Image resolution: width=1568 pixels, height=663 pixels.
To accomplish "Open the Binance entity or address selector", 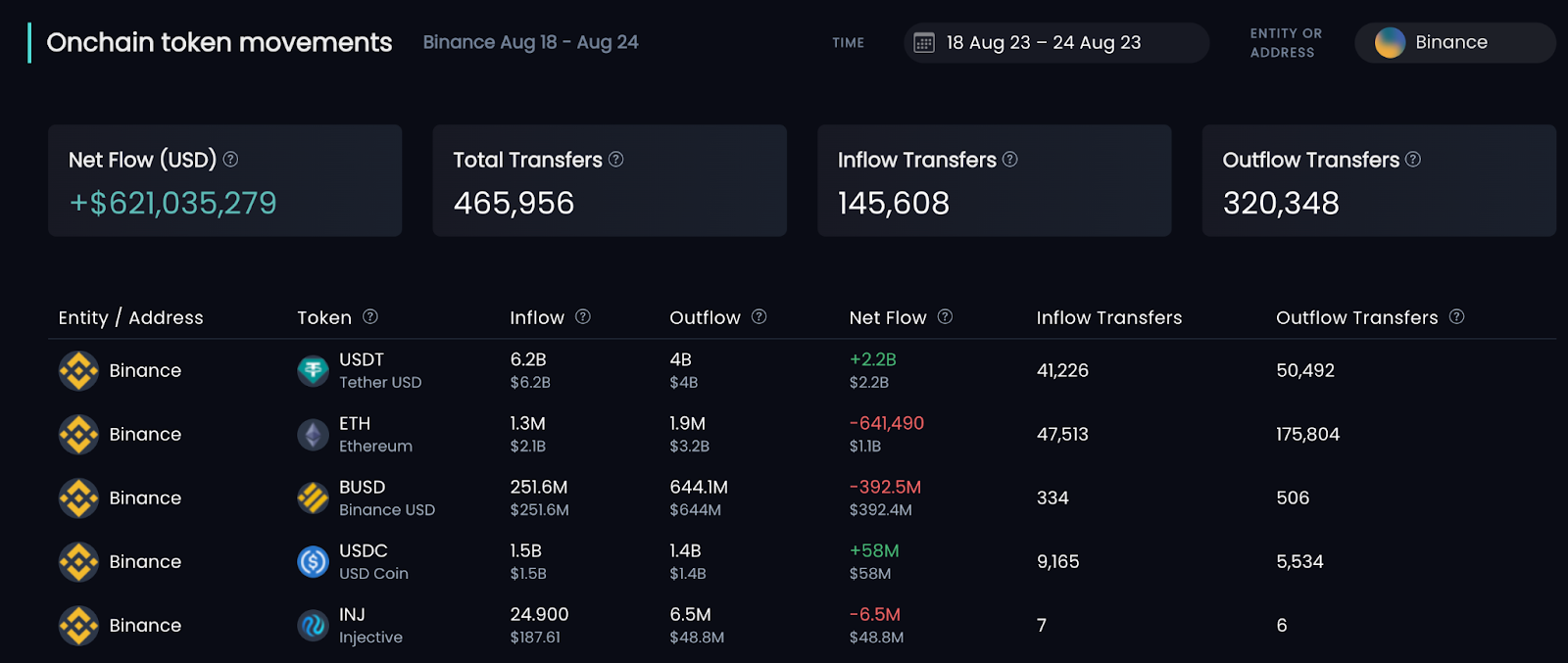I will 1454,43.
